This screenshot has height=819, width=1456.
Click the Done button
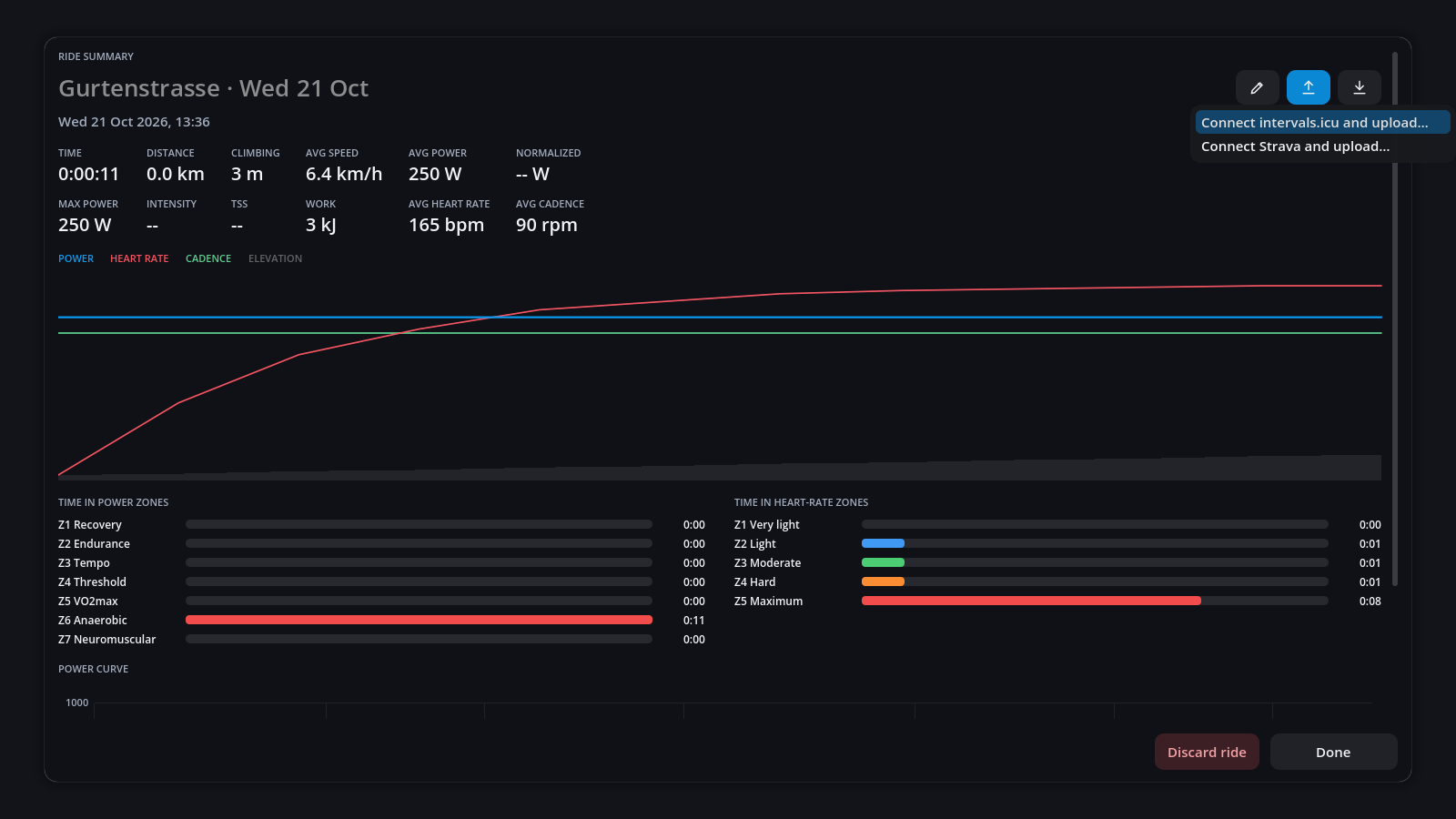(1333, 752)
